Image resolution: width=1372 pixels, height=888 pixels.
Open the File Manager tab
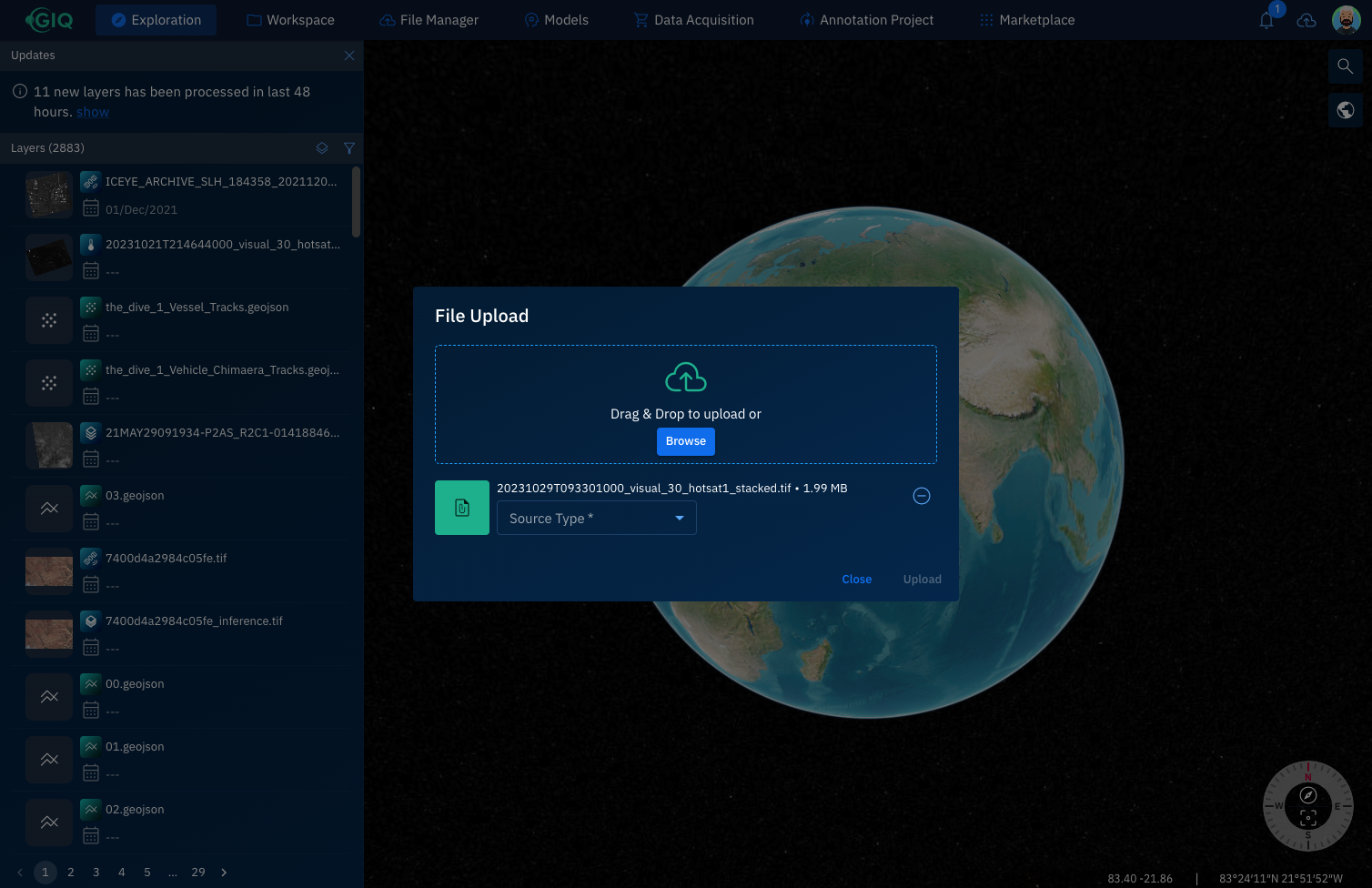(x=429, y=20)
